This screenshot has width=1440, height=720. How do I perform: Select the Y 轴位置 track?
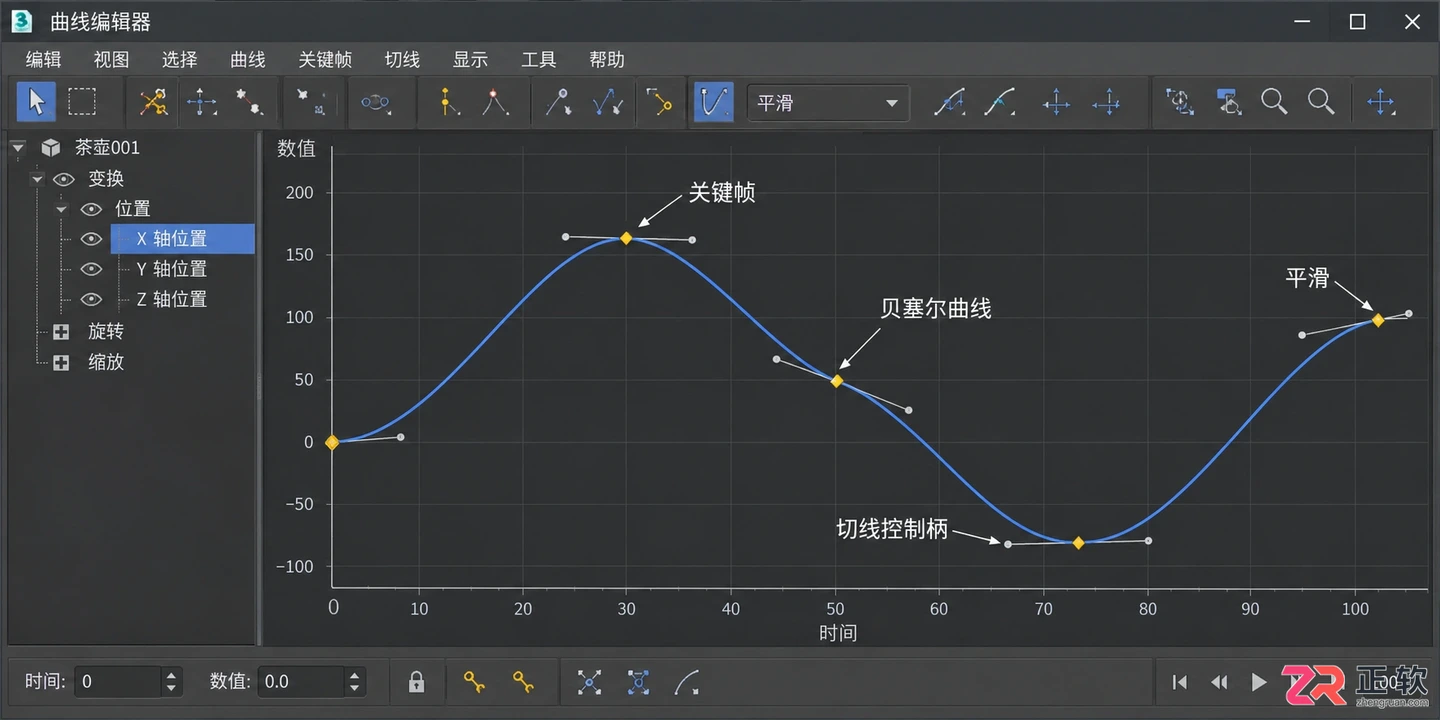(172, 269)
